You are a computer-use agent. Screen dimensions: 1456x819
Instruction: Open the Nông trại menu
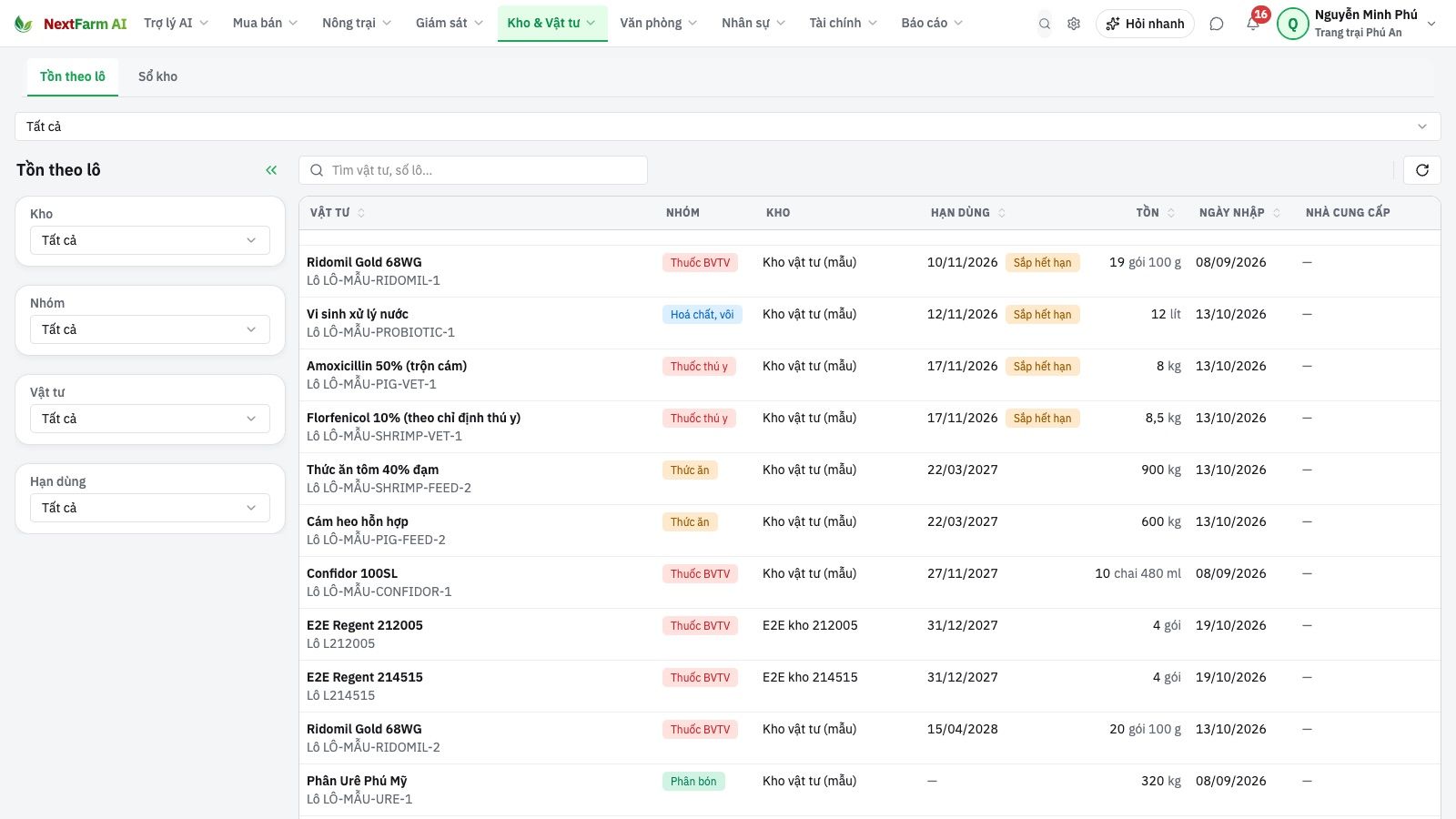coord(357,24)
